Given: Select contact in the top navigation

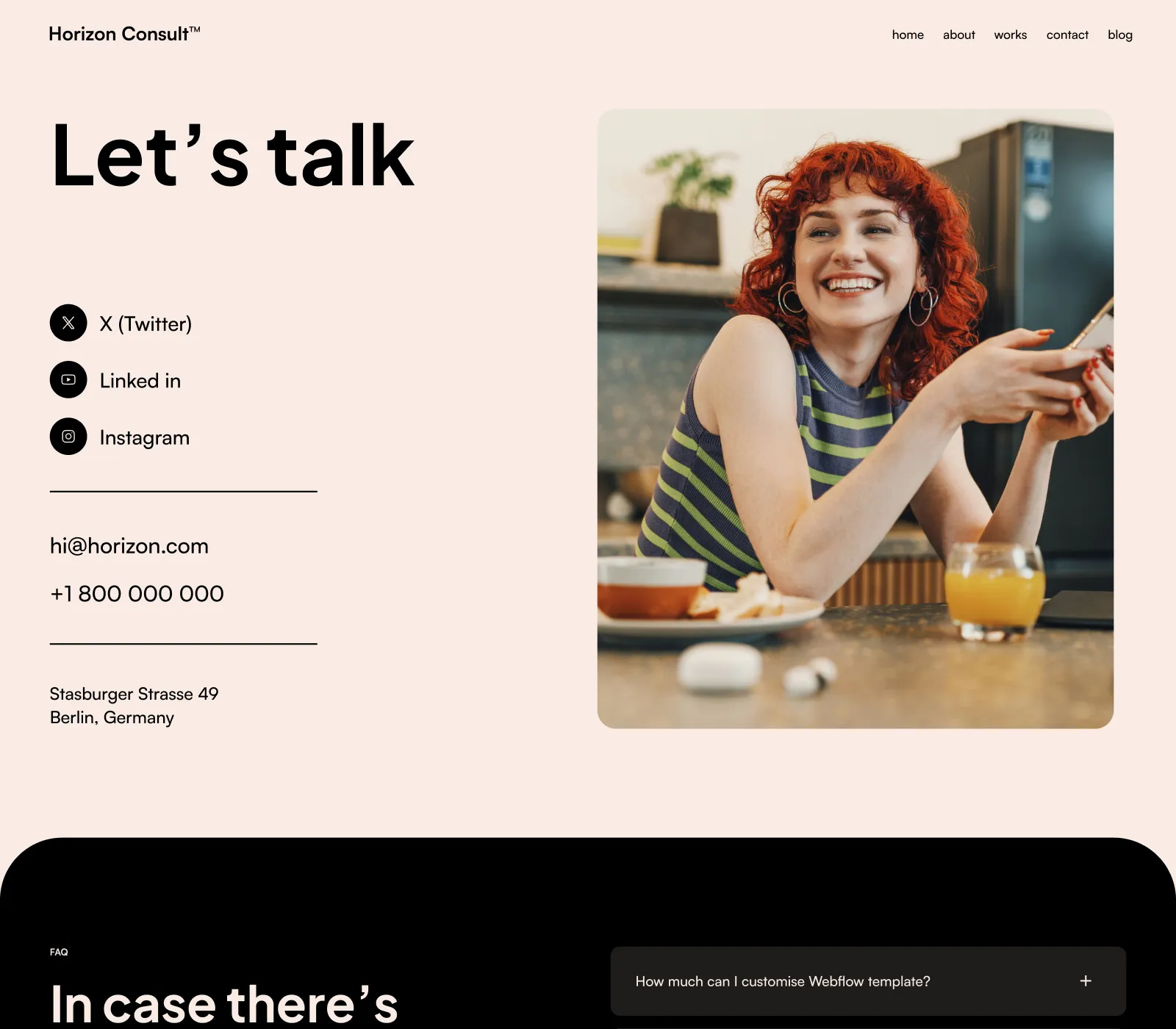Looking at the screenshot, I should click(x=1067, y=35).
